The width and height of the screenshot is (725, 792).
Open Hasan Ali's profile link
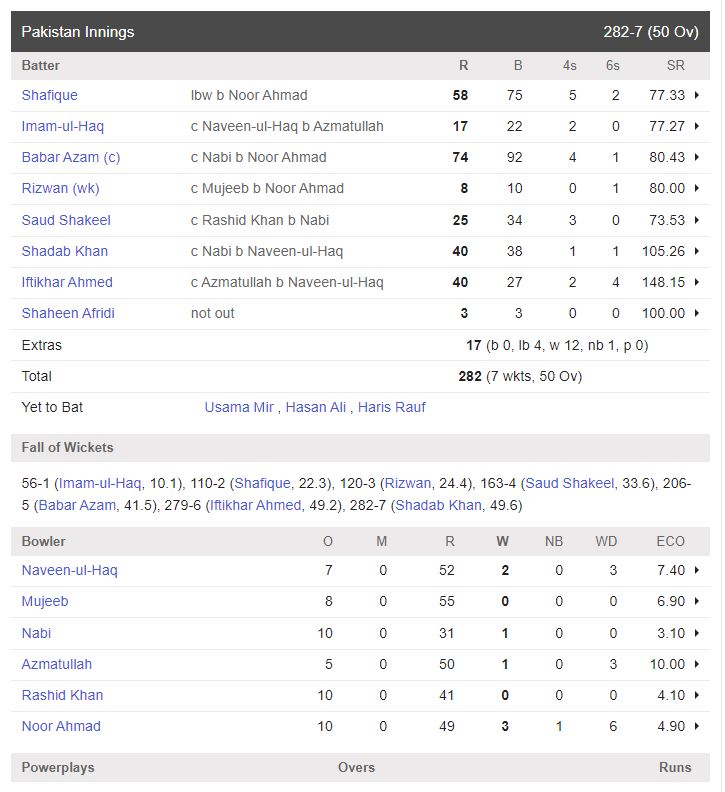click(x=316, y=408)
